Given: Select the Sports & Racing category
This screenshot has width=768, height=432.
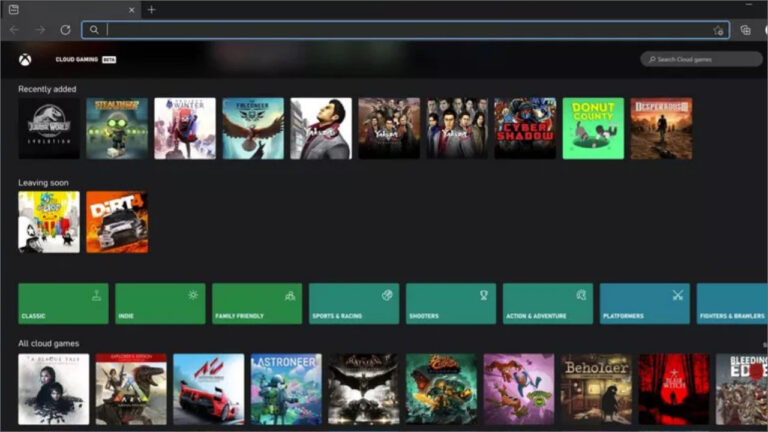Looking at the screenshot, I should coord(354,303).
